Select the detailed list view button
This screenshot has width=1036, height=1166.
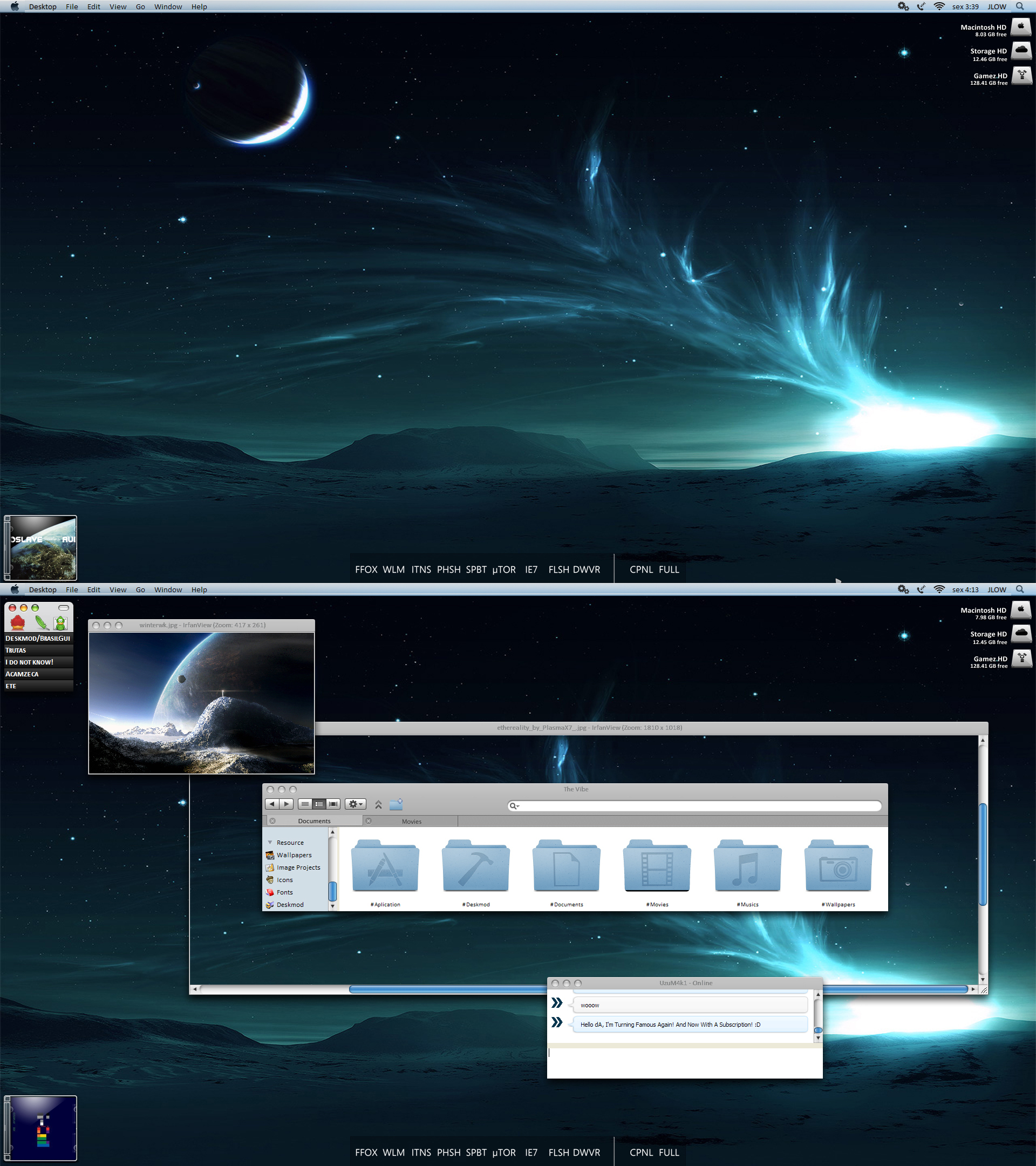(319, 804)
